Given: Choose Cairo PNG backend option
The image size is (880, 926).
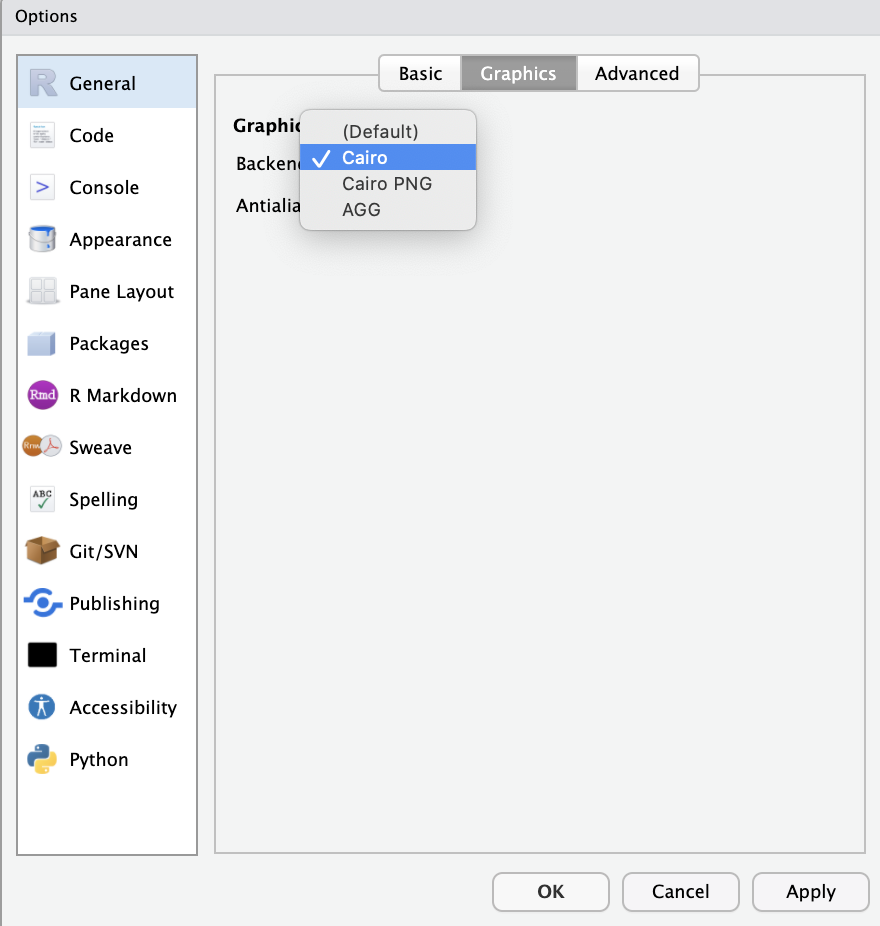Looking at the screenshot, I should click(388, 183).
